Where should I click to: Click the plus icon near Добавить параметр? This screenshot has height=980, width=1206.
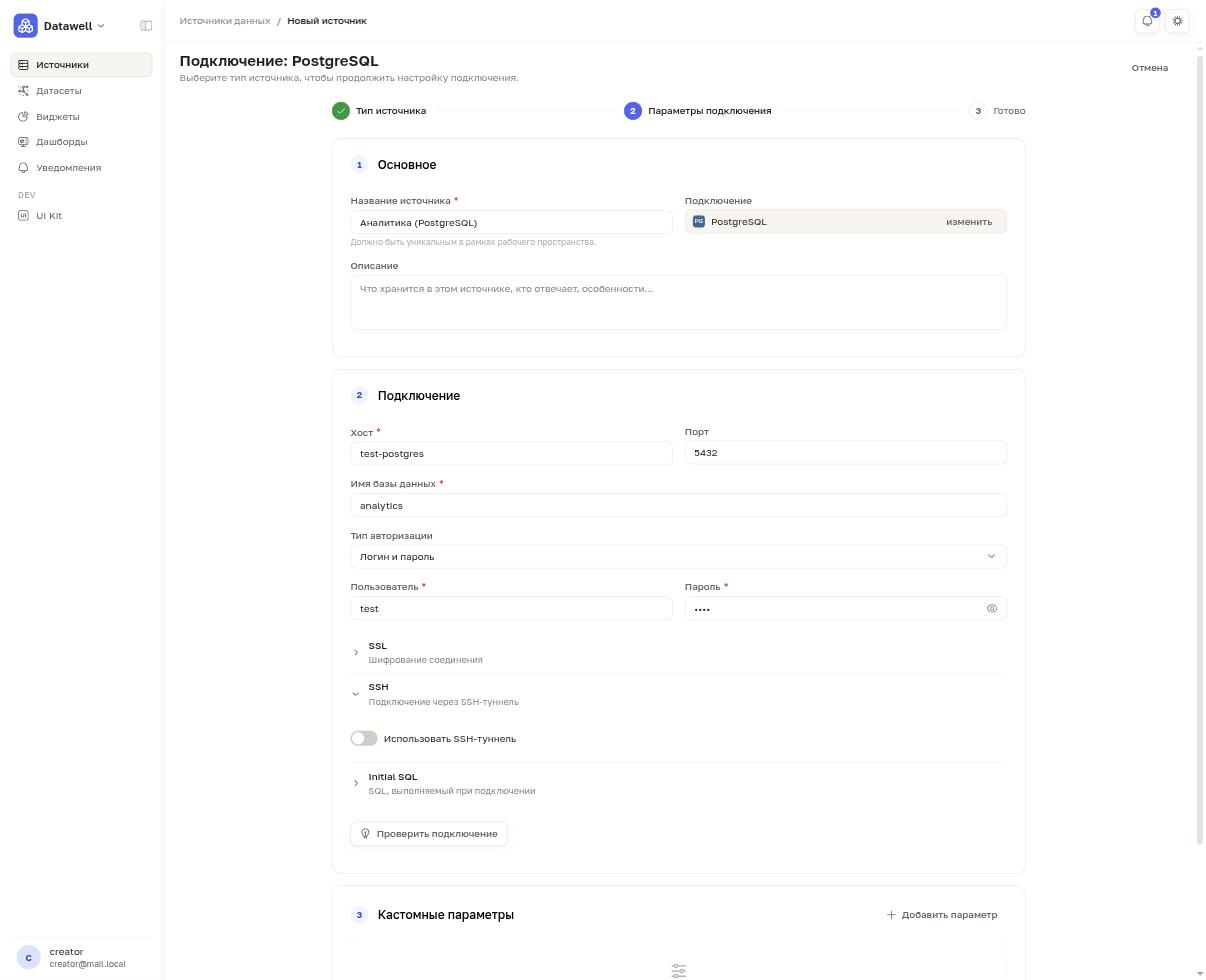(x=891, y=915)
